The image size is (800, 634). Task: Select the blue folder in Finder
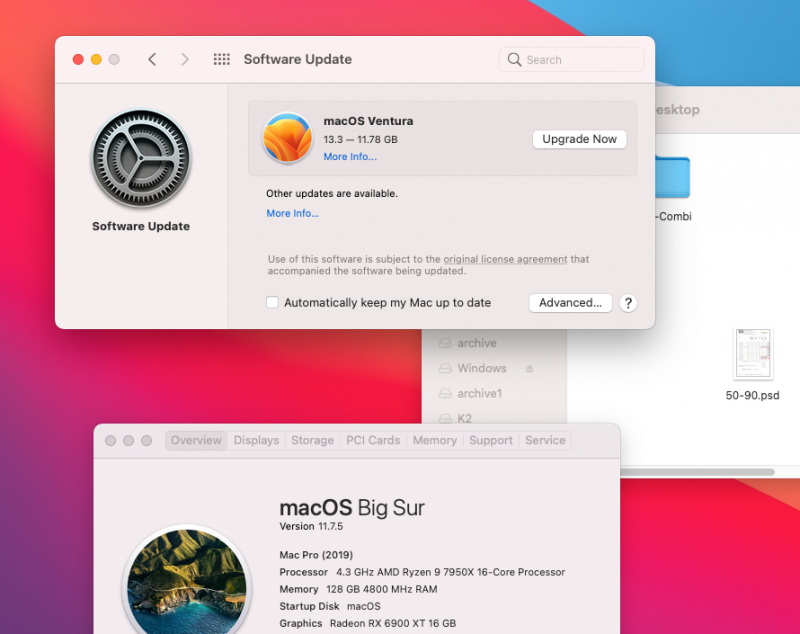pyautogui.click(x=672, y=176)
